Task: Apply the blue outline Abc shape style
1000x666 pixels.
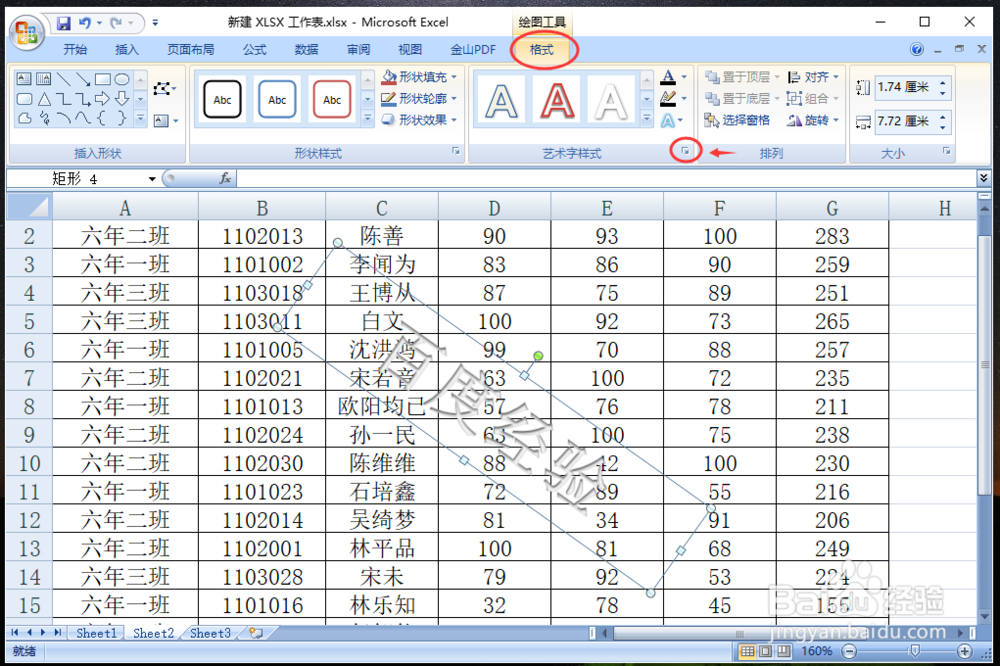Action: click(x=277, y=100)
